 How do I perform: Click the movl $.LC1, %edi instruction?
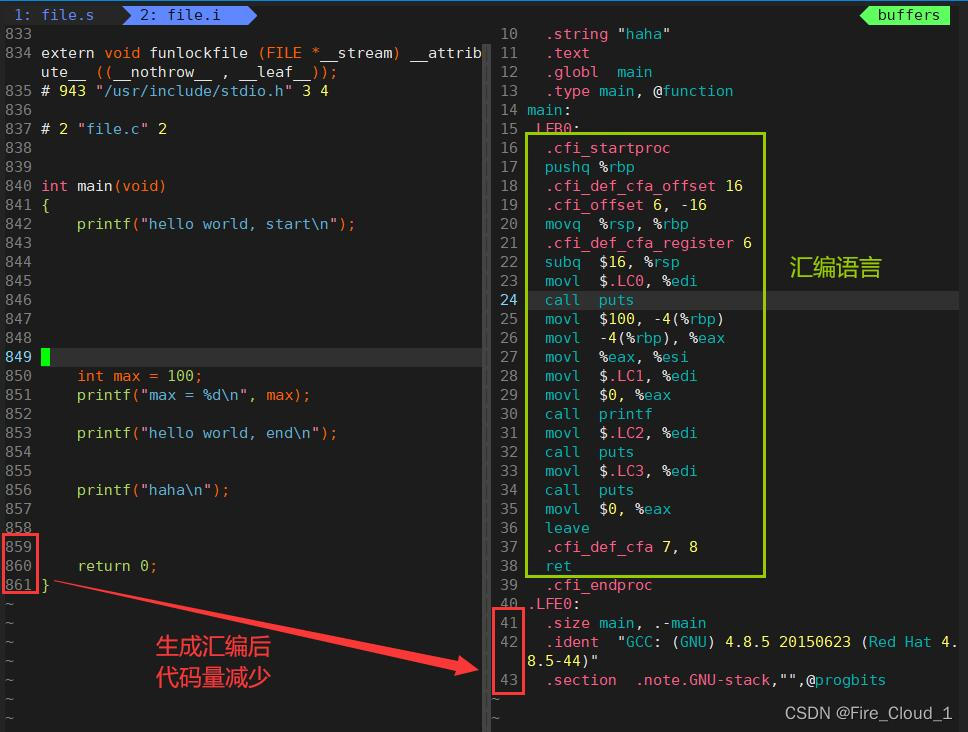tap(621, 376)
